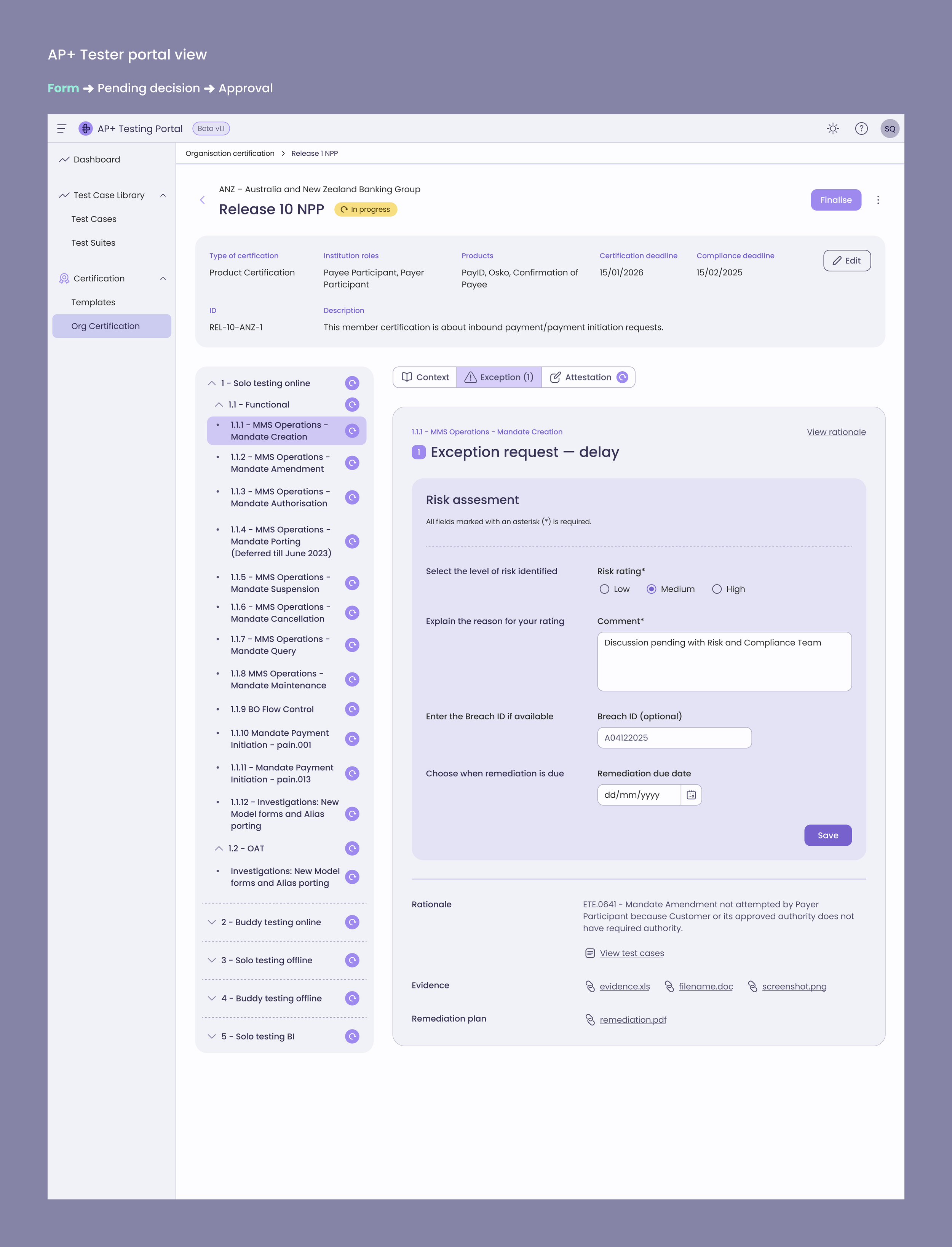Click inside the Breach ID input field
The image size is (952, 1247).
674,737
